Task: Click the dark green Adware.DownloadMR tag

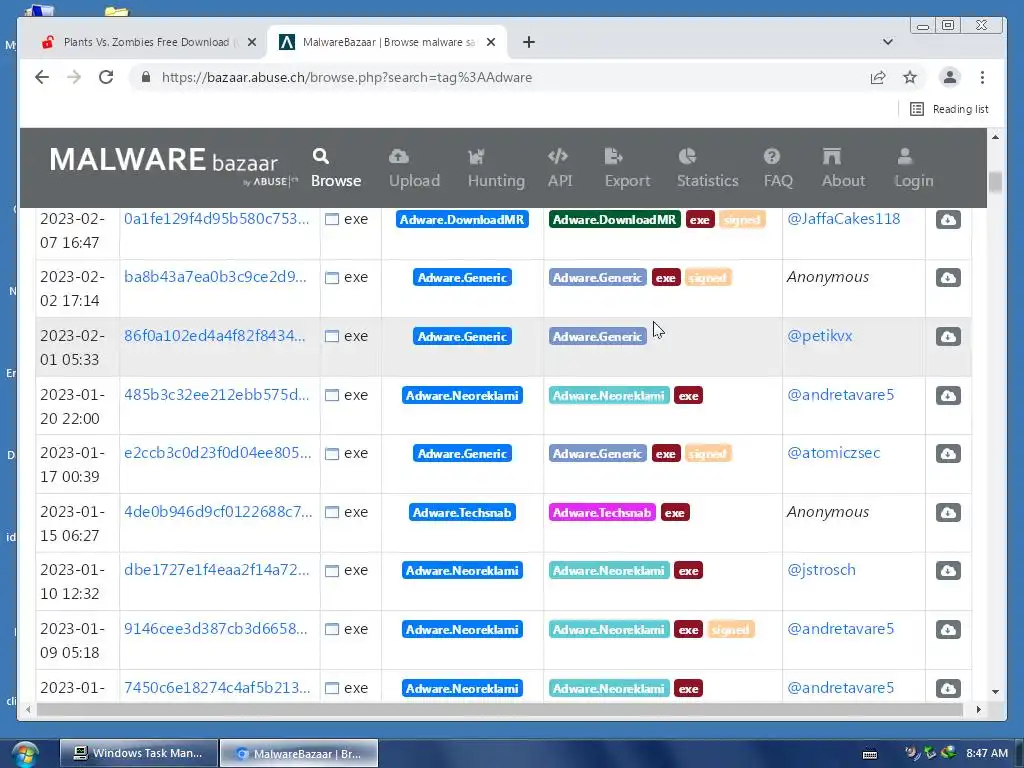Action: tap(614, 219)
